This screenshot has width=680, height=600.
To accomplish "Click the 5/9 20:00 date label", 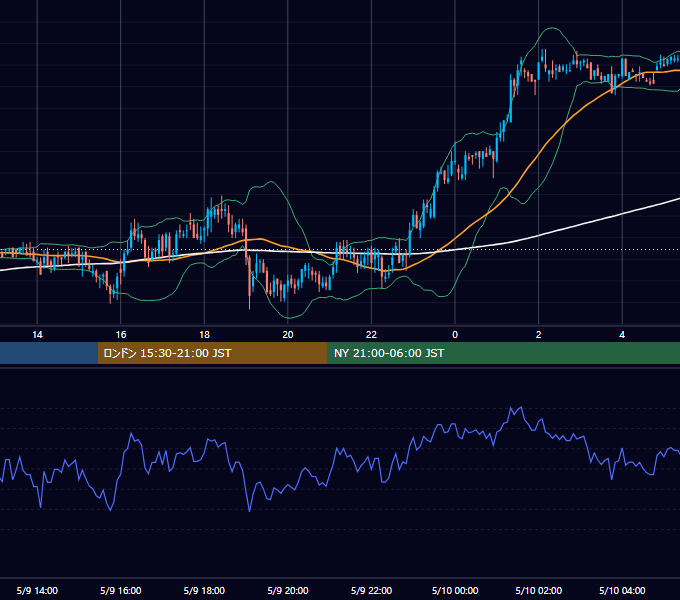I will pyautogui.click(x=288, y=590).
